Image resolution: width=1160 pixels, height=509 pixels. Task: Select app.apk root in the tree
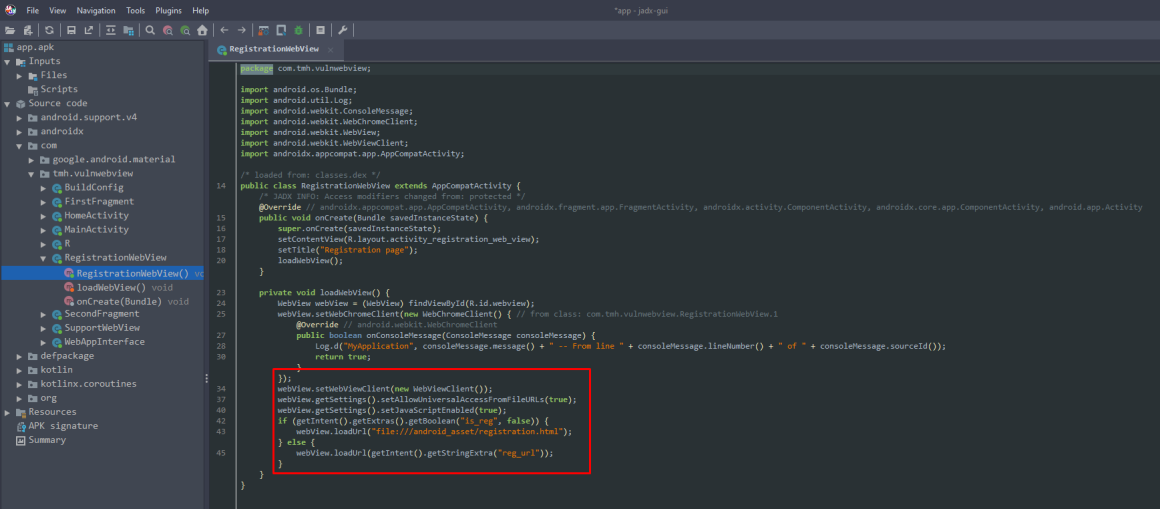(30, 47)
